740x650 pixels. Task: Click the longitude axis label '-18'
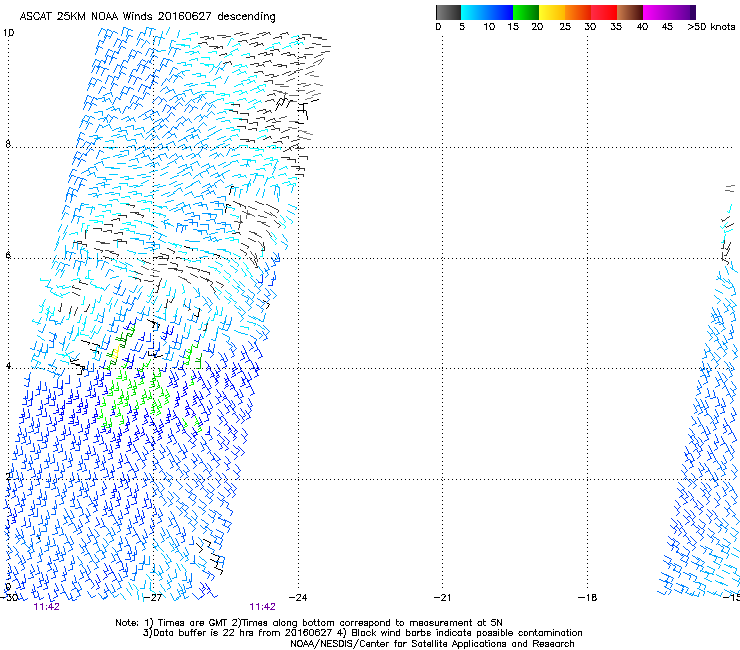(587, 597)
